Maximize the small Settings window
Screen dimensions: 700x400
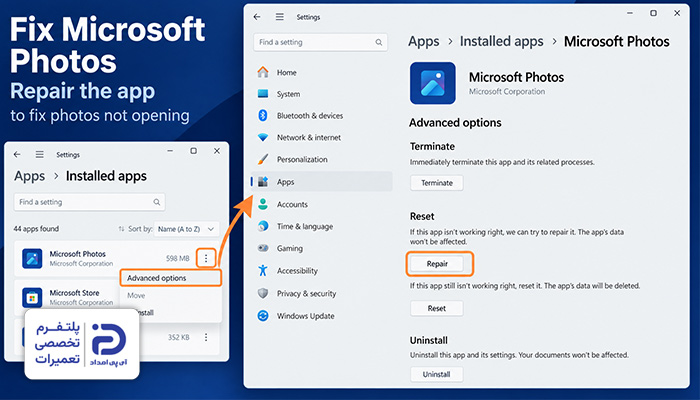click(193, 151)
